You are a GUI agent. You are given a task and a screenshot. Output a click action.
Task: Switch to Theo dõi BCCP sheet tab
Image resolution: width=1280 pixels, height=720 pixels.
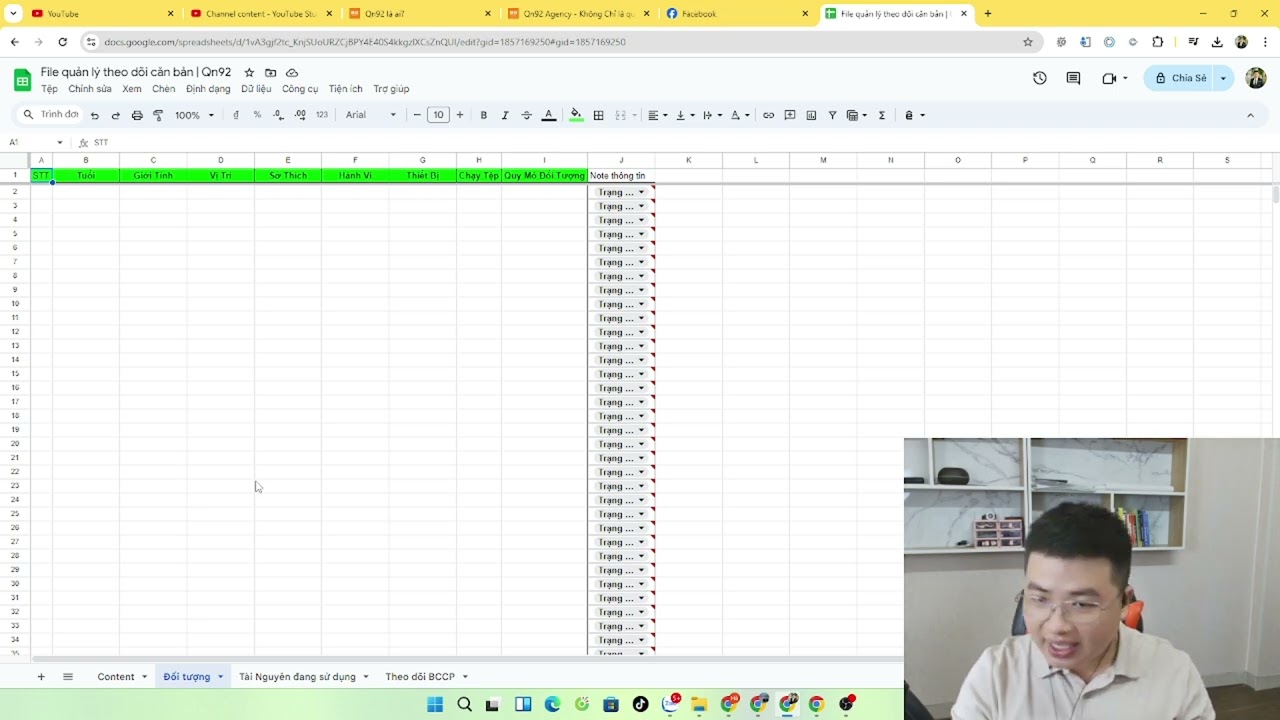[x=419, y=677]
